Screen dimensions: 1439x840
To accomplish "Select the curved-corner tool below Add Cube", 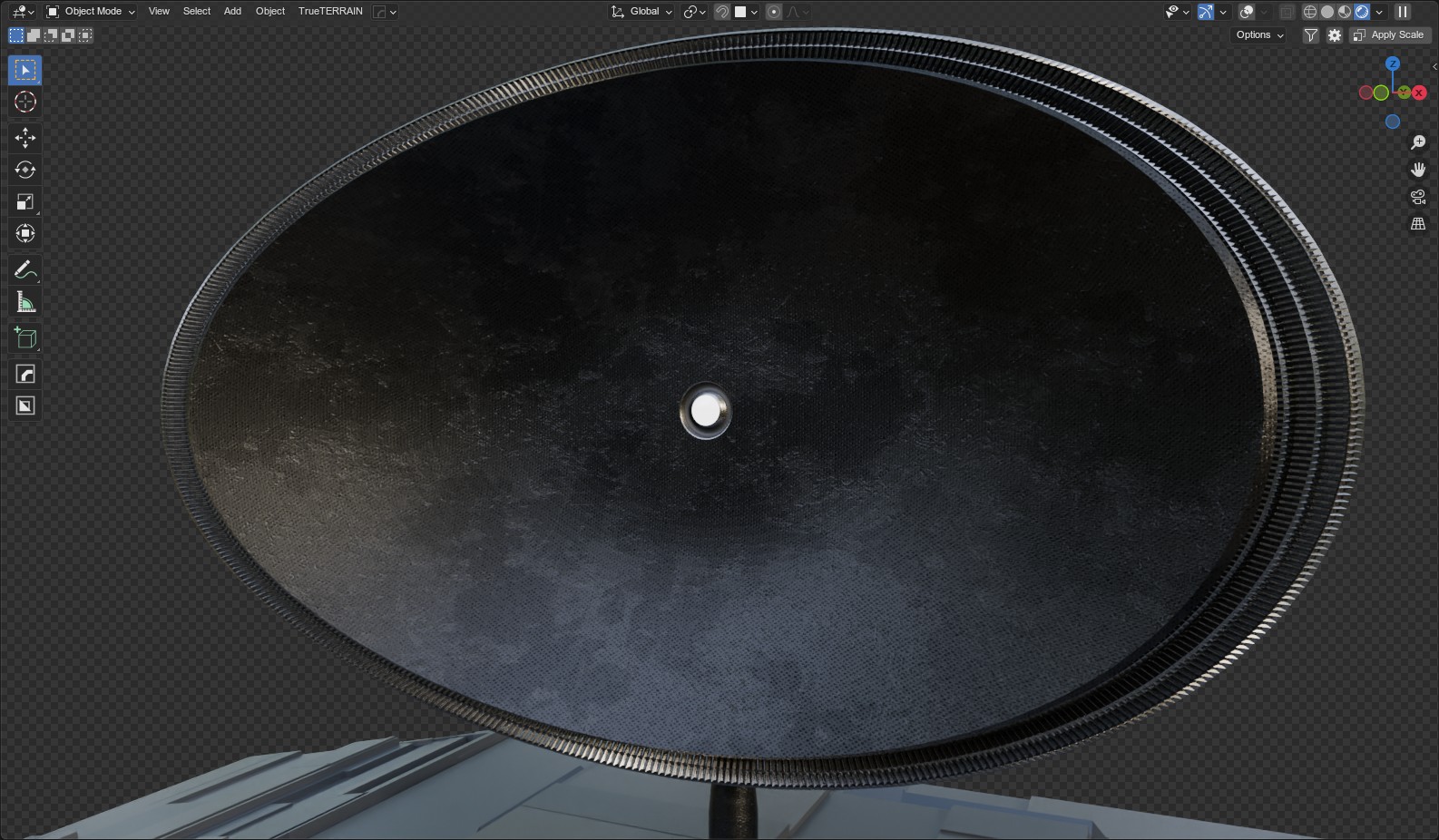I will 25,374.
